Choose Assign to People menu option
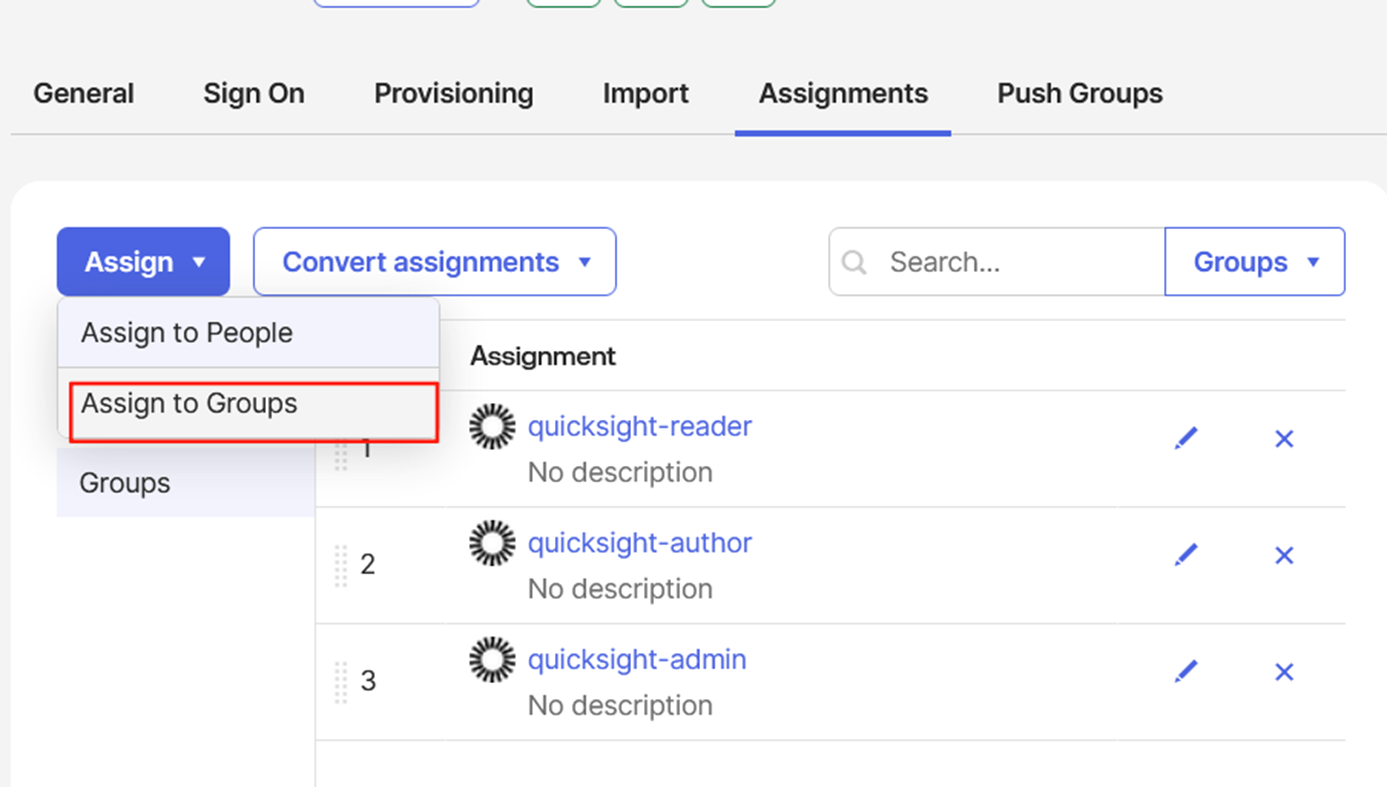The width and height of the screenshot is (1387, 787). point(187,333)
